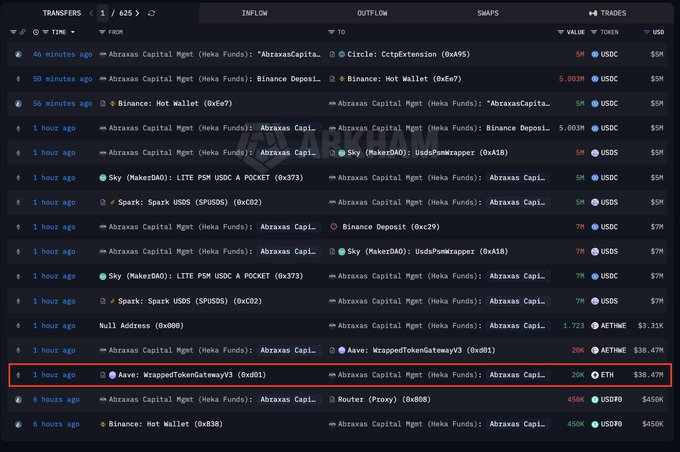The image size is (680, 452).
Task: Open the leftmost filter icon in the header row
Action: point(13,32)
